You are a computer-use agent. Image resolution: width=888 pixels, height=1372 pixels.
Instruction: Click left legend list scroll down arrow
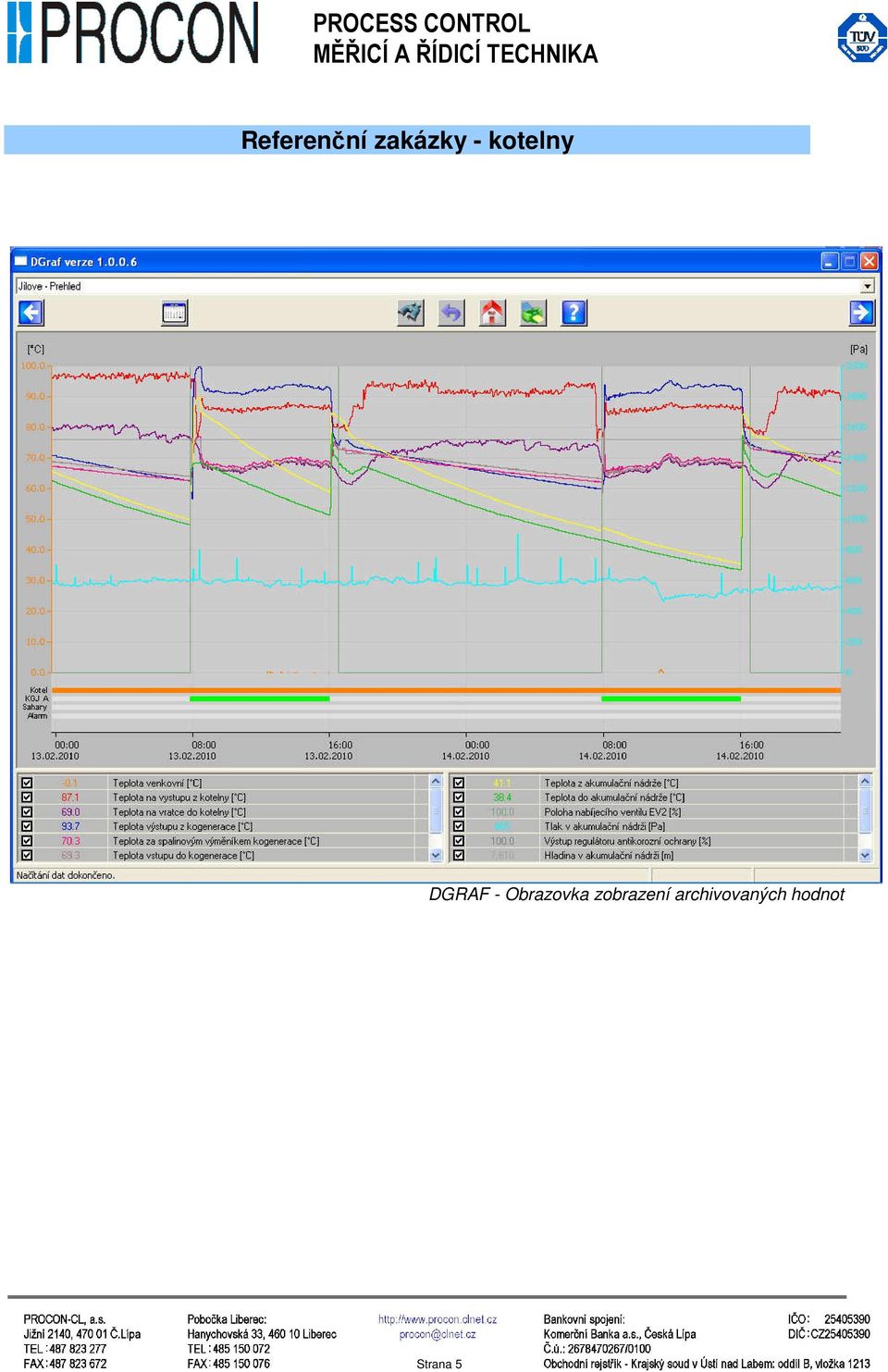[436, 856]
